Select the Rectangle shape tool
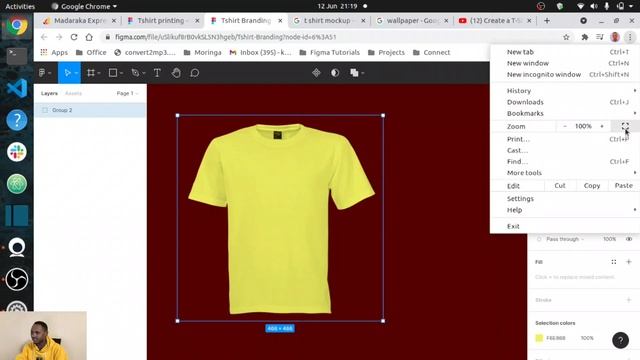Image resolution: width=640 pixels, height=360 pixels. pyautogui.click(x=113, y=73)
